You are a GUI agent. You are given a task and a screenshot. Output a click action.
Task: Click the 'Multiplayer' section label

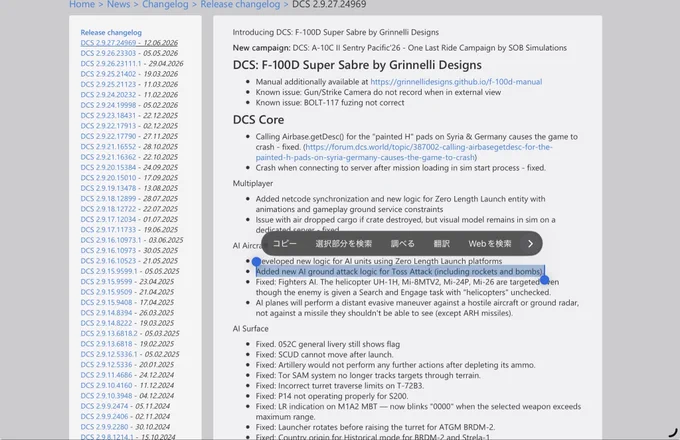(x=253, y=183)
